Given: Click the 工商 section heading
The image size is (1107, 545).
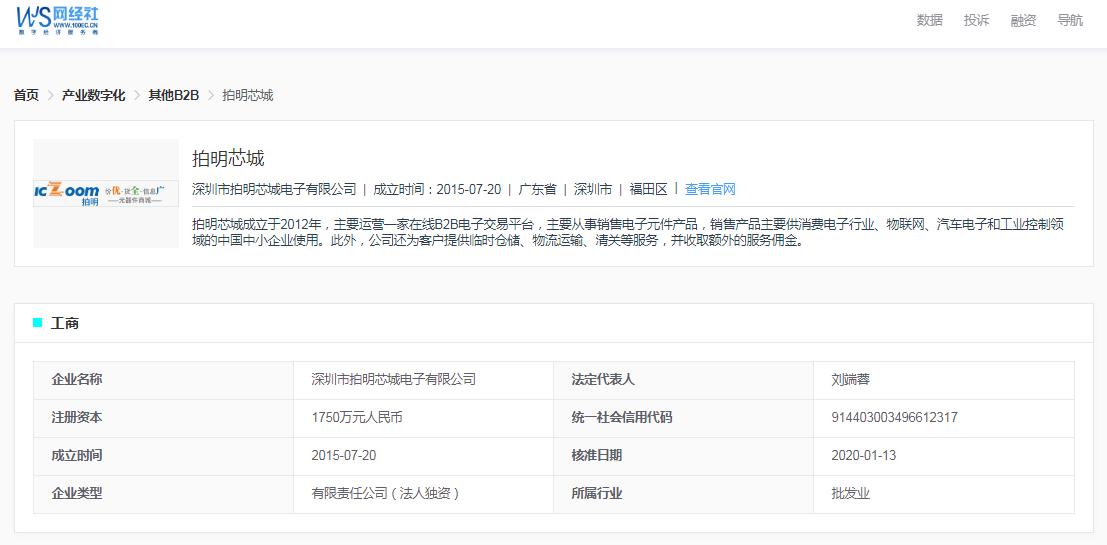Looking at the screenshot, I should (65, 323).
